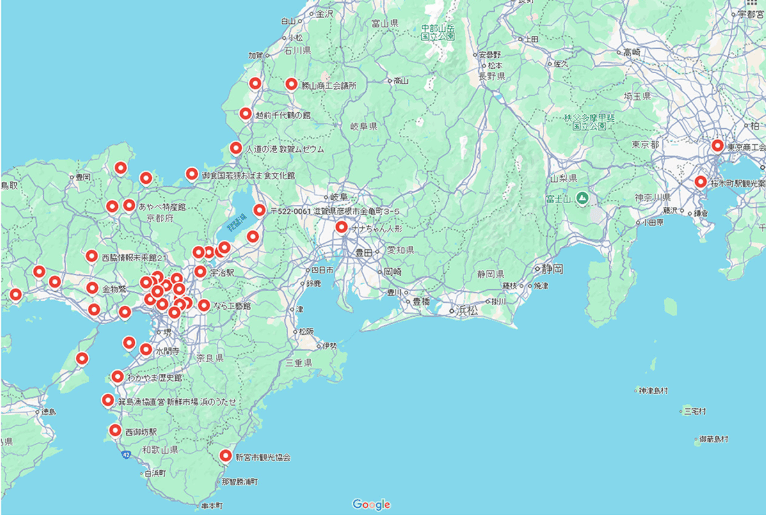
Task: Click the 桜木町駅観光案 marker near Yokohama
Action: [701, 182]
